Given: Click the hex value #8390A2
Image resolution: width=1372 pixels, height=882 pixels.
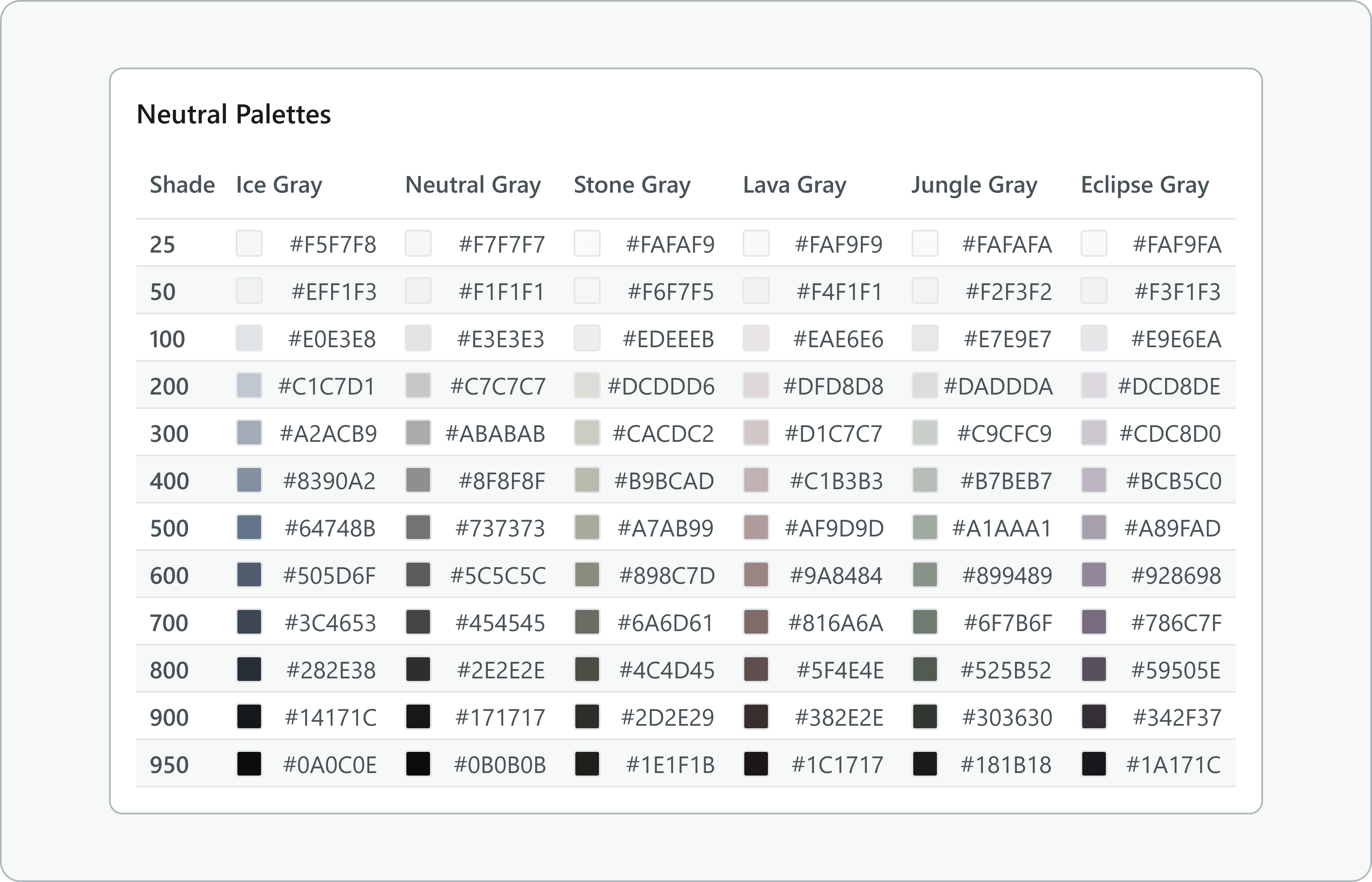Looking at the screenshot, I should [329, 481].
